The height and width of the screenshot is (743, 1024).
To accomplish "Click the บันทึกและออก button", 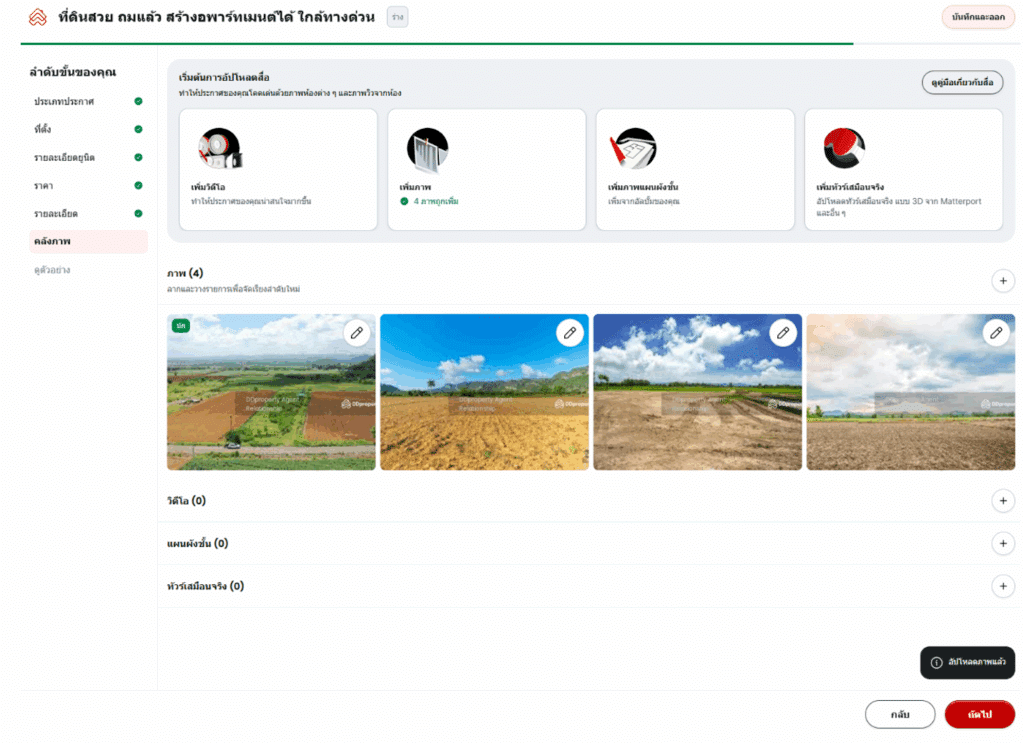I will (978, 17).
